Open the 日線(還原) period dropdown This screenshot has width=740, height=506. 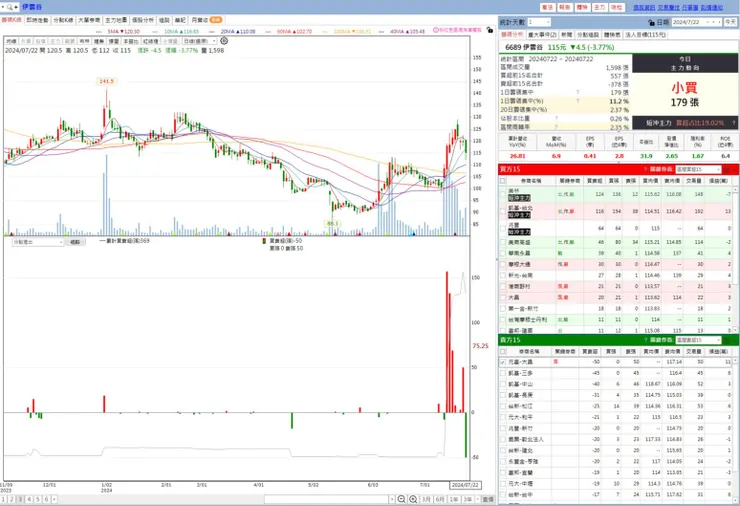(200, 41)
